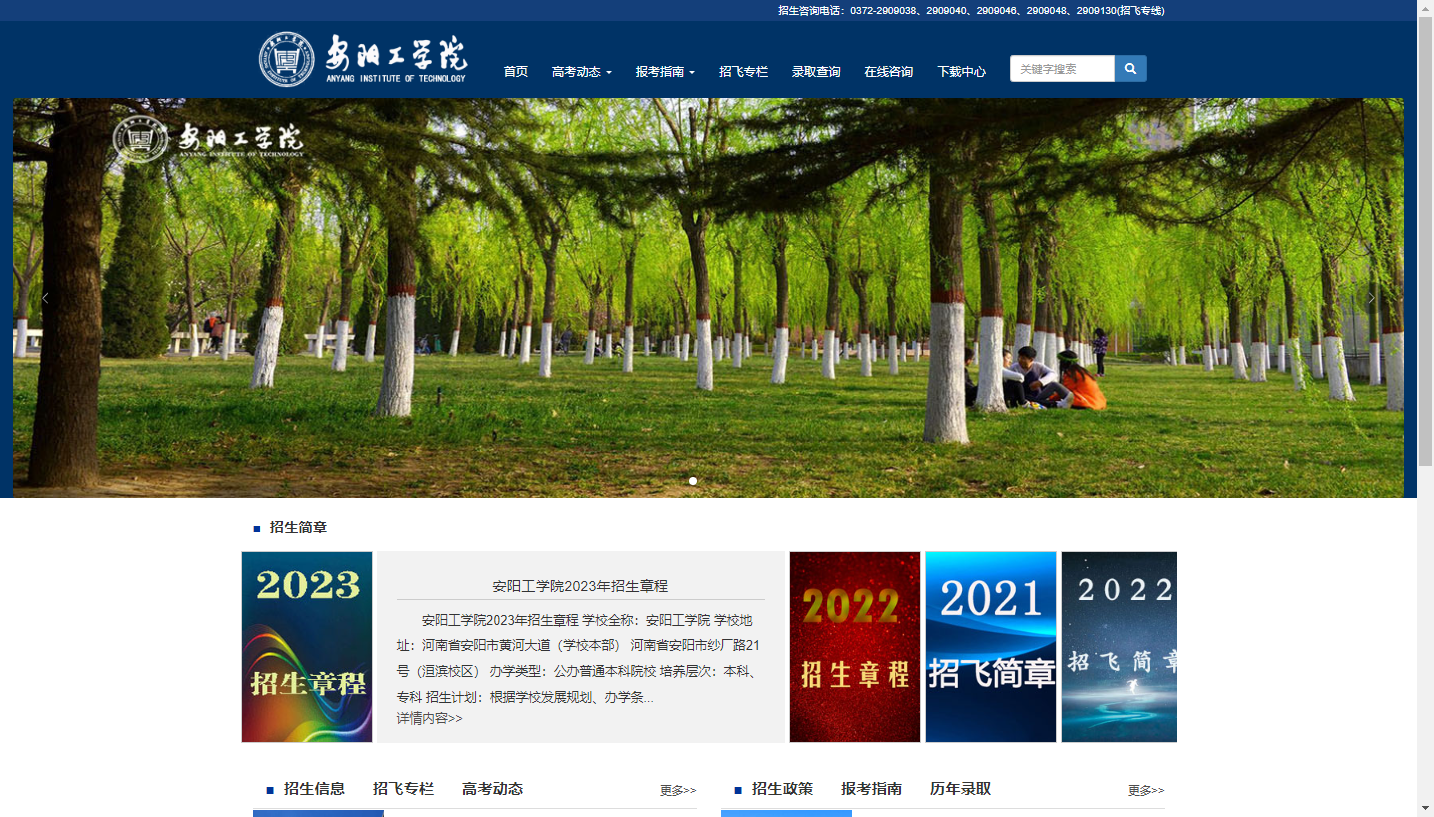Image resolution: width=1434 pixels, height=817 pixels.
Task: Click the campus willow trees banner image
Action: coord(708,298)
